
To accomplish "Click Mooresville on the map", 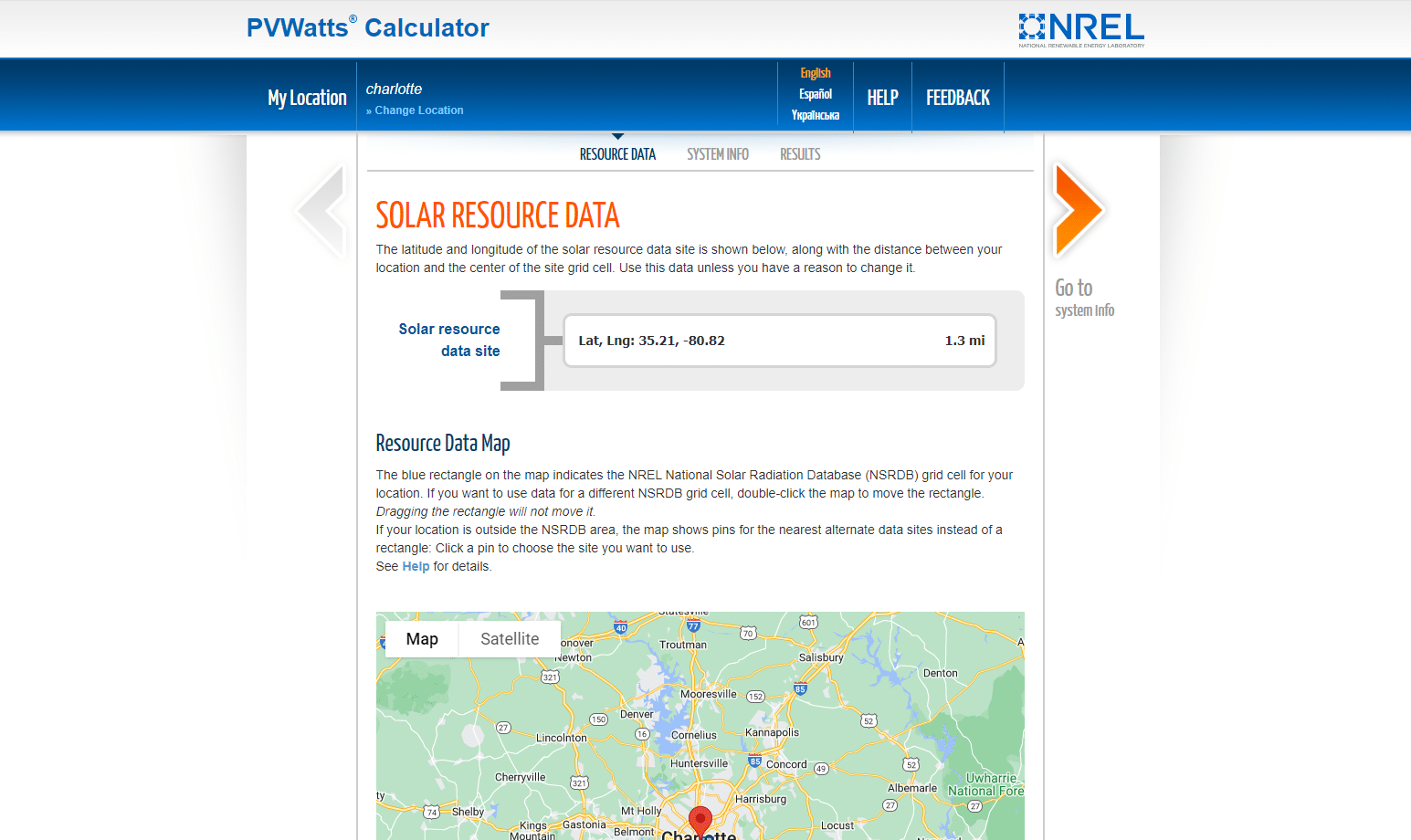I will 708,694.
